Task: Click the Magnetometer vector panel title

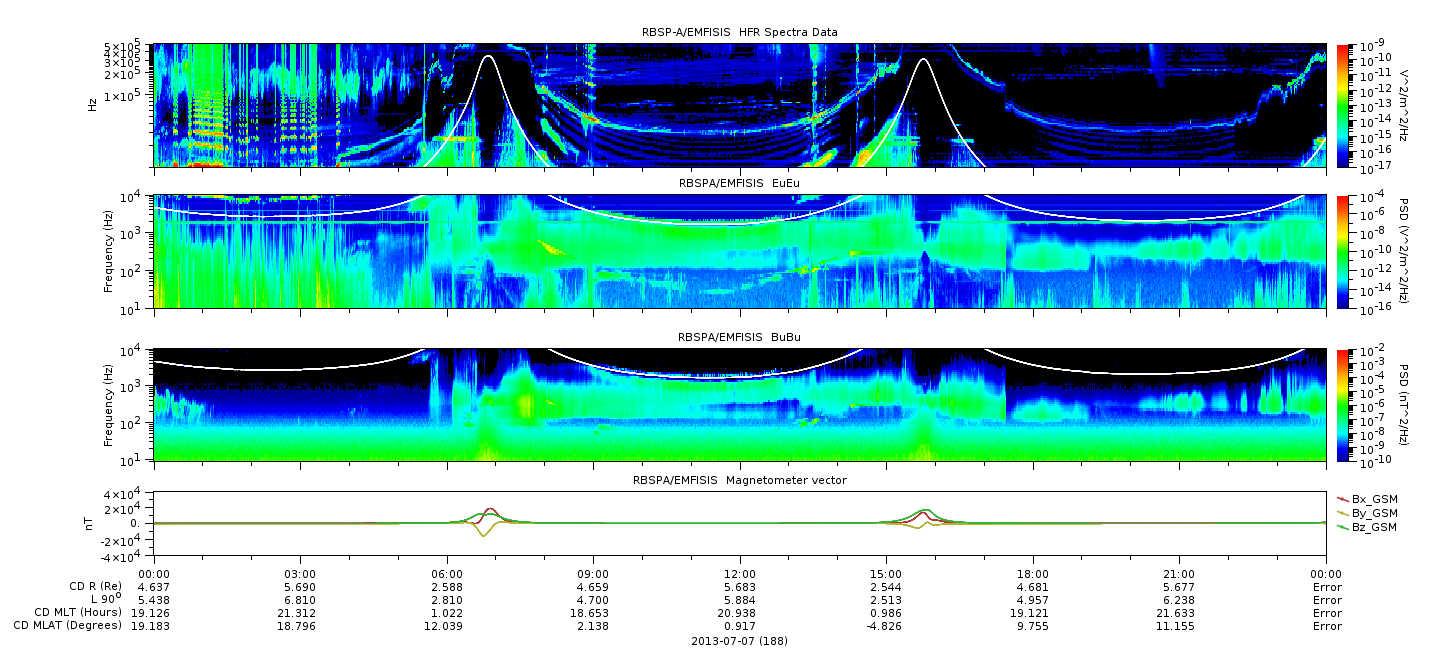Action: pyautogui.click(x=740, y=481)
